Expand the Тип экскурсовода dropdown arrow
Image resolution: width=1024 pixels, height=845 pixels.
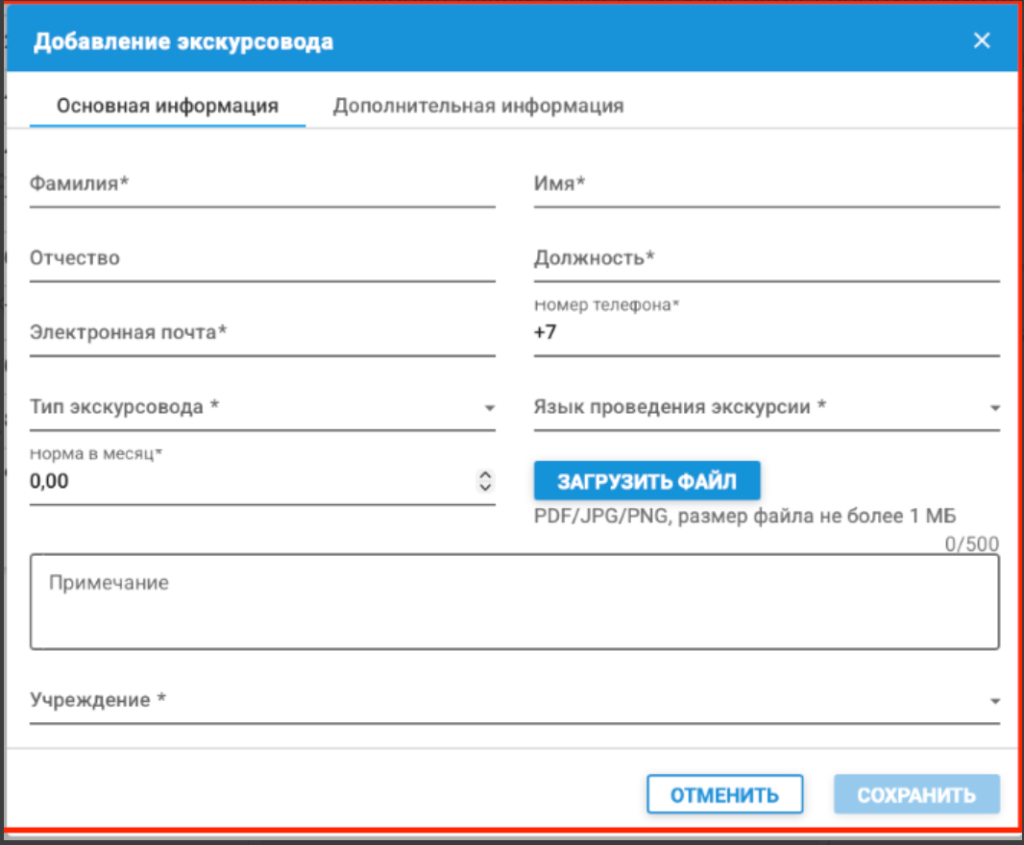(x=489, y=408)
